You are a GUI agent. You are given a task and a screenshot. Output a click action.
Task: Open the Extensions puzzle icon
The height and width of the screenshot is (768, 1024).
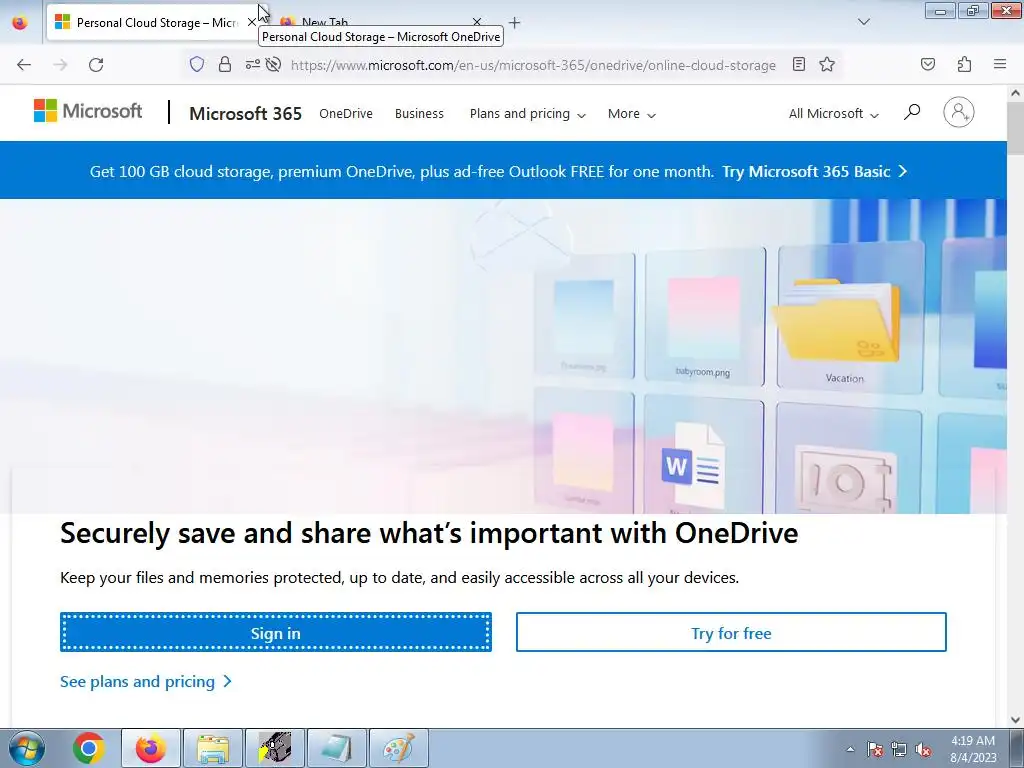[964, 64]
